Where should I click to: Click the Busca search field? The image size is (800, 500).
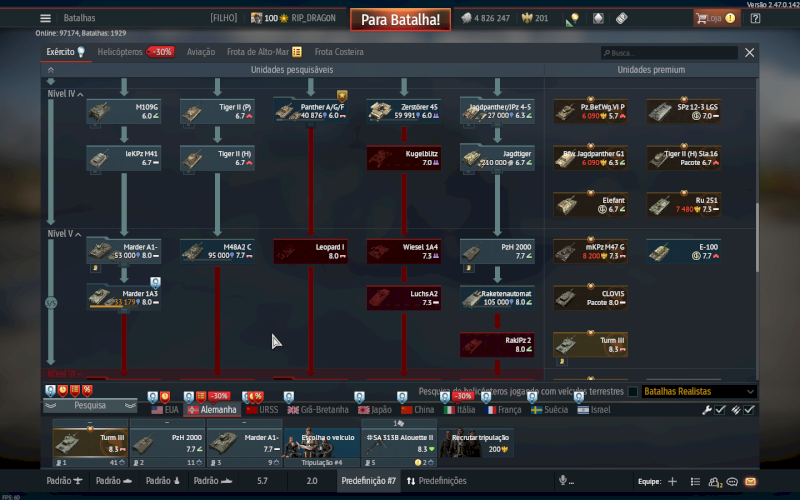[x=668, y=52]
